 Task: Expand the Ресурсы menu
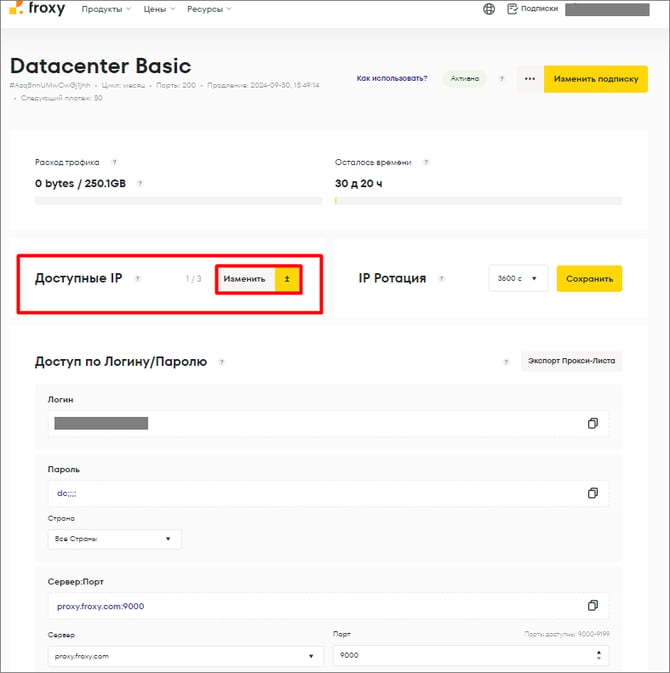[x=209, y=9]
